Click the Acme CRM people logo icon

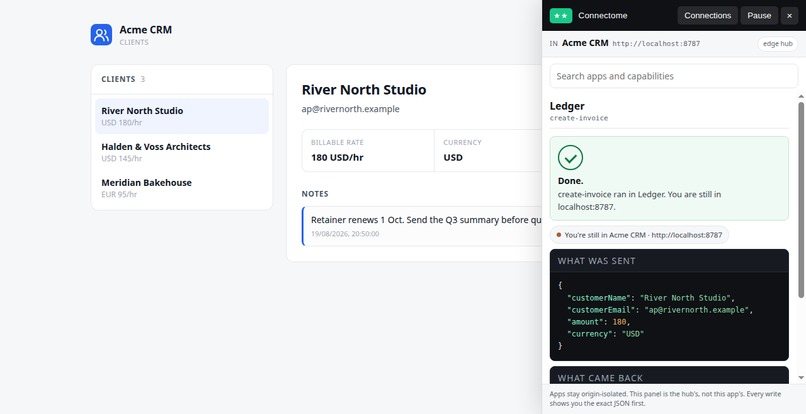pyautogui.click(x=101, y=34)
